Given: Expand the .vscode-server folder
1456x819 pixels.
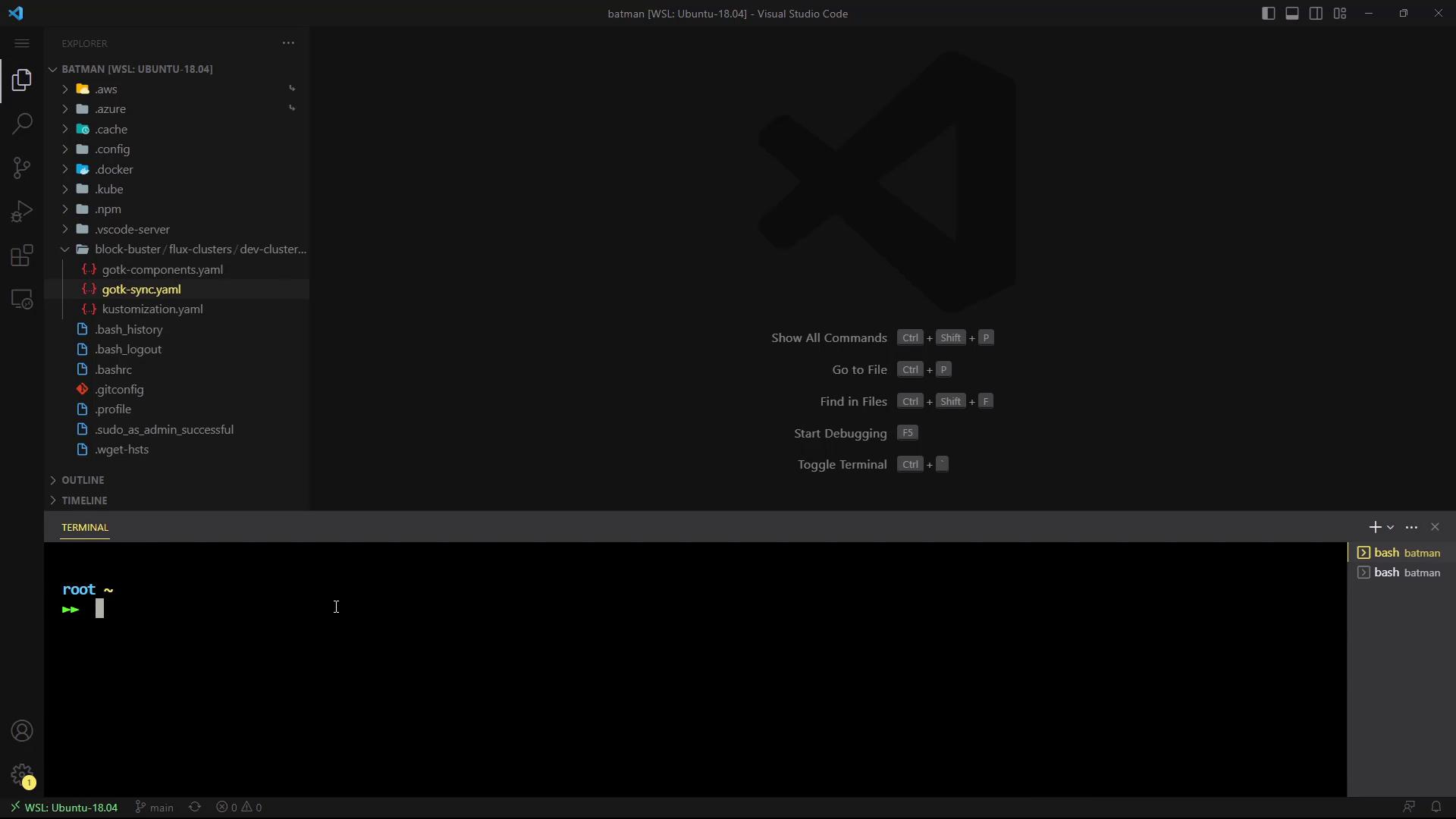Looking at the screenshot, I should (x=177, y=229).
